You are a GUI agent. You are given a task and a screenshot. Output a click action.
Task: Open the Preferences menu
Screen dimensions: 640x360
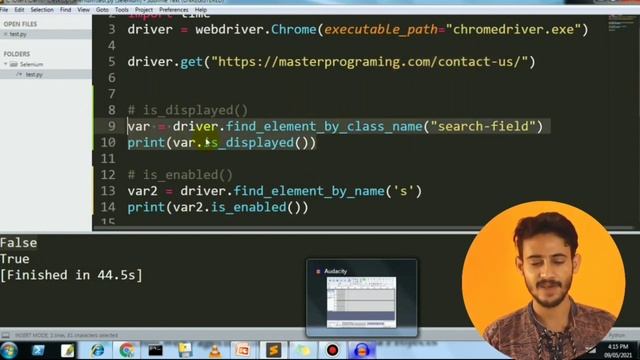(174, 9)
